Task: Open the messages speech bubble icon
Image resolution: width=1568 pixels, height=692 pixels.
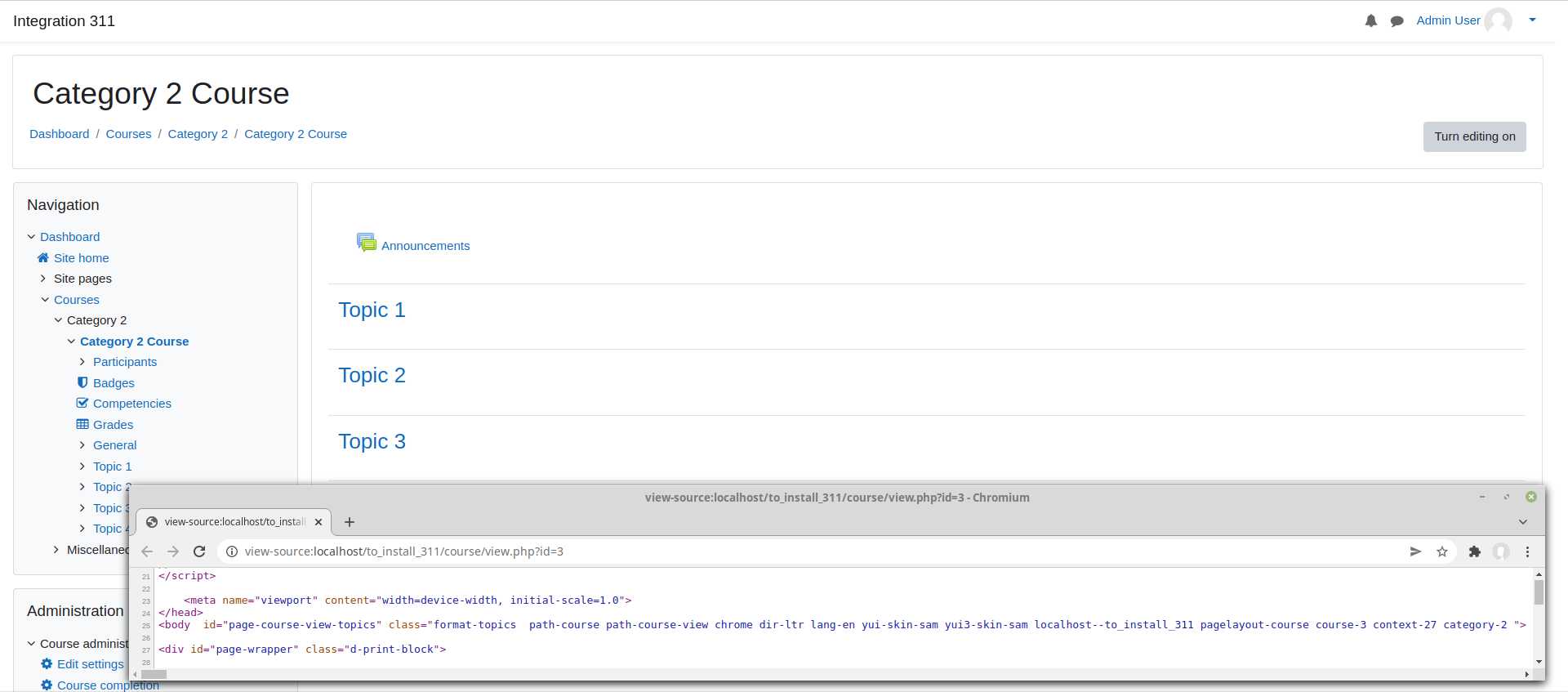Action: [1397, 21]
